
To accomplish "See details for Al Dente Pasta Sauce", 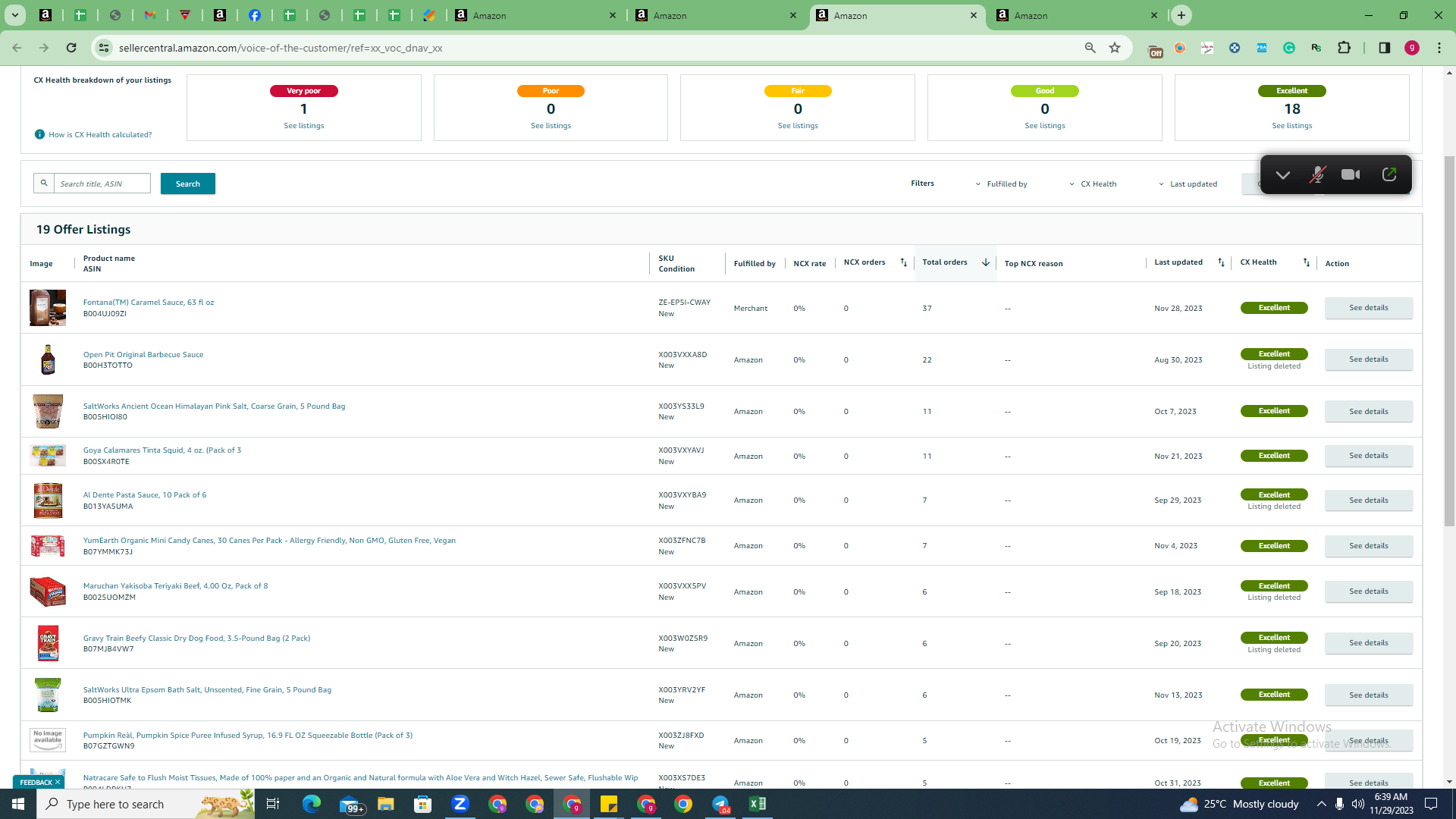I will click(1369, 500).
